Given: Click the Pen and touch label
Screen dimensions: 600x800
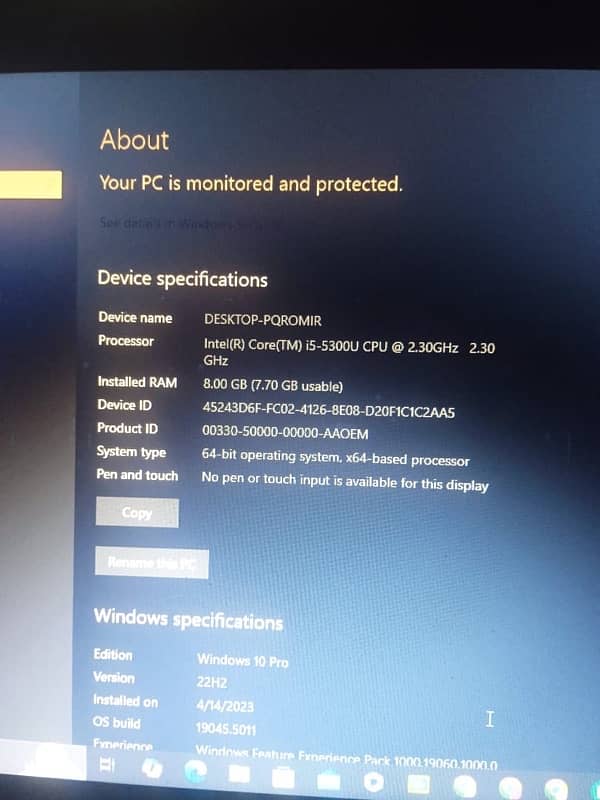Looking at the screenshot, I should [x=137, y=475].
